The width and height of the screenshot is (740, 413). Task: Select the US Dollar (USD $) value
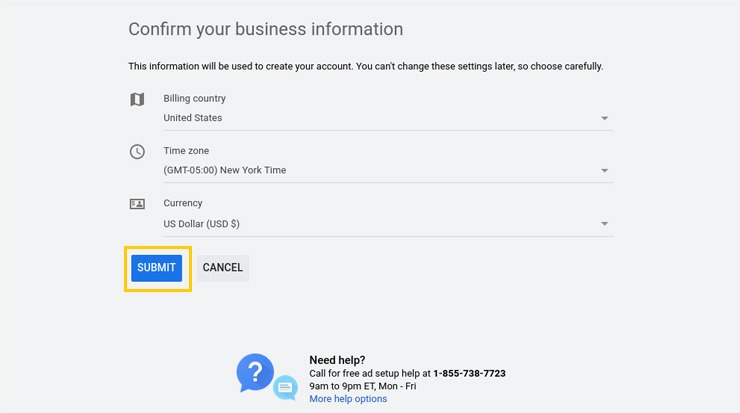[x=201, y=224]
